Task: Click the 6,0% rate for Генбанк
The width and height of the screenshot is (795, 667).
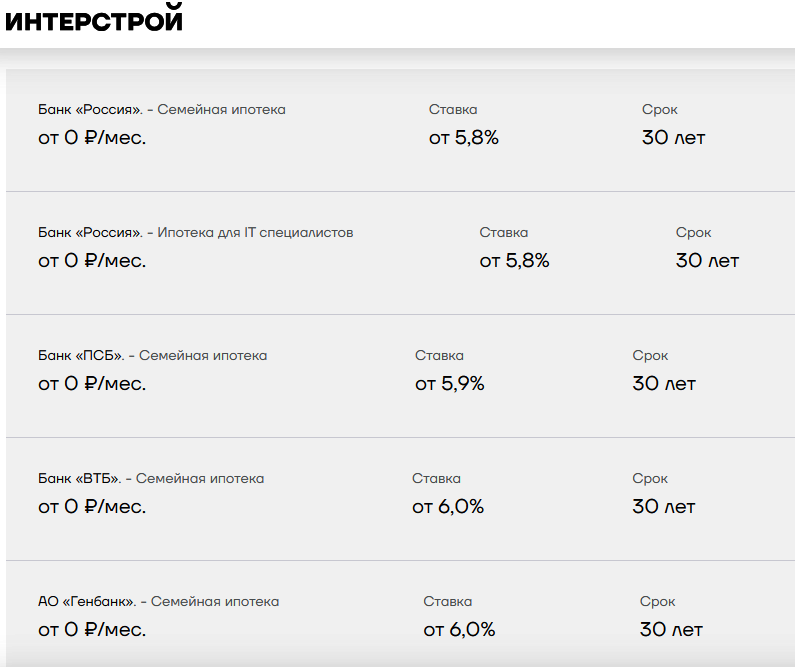Action: [459, 630]
